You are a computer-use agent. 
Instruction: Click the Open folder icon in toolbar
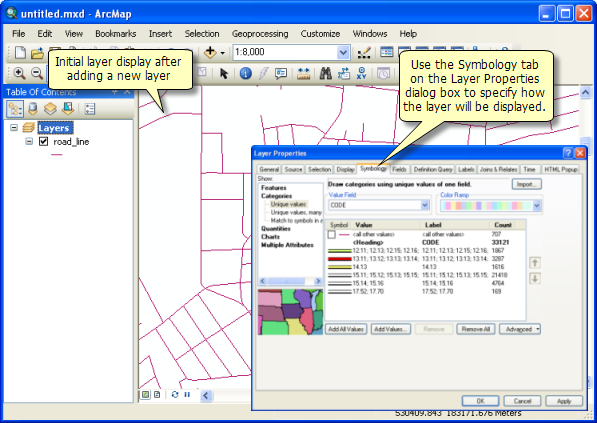(37, 53)
